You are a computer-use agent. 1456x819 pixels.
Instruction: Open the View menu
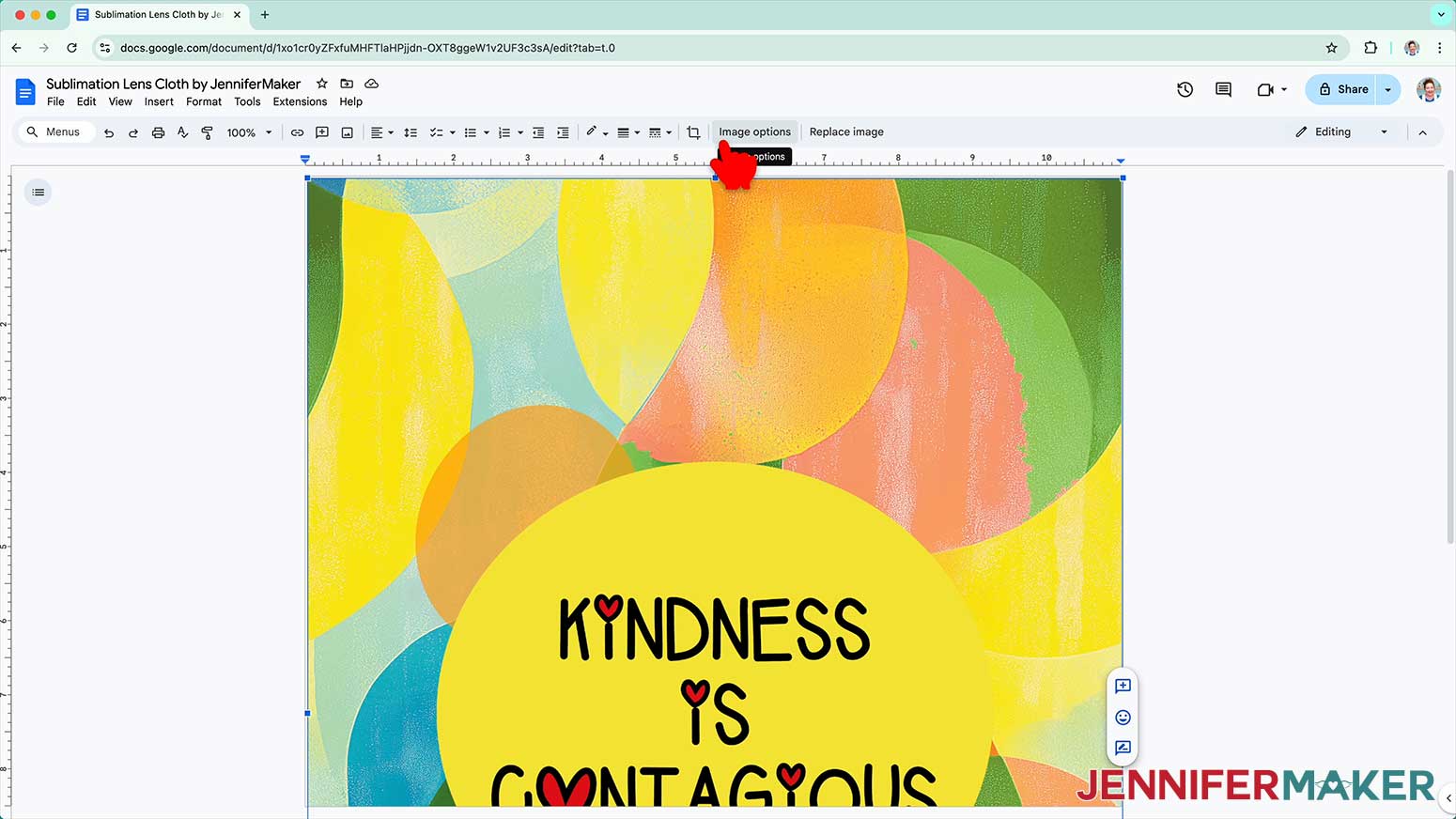point(120,101)
